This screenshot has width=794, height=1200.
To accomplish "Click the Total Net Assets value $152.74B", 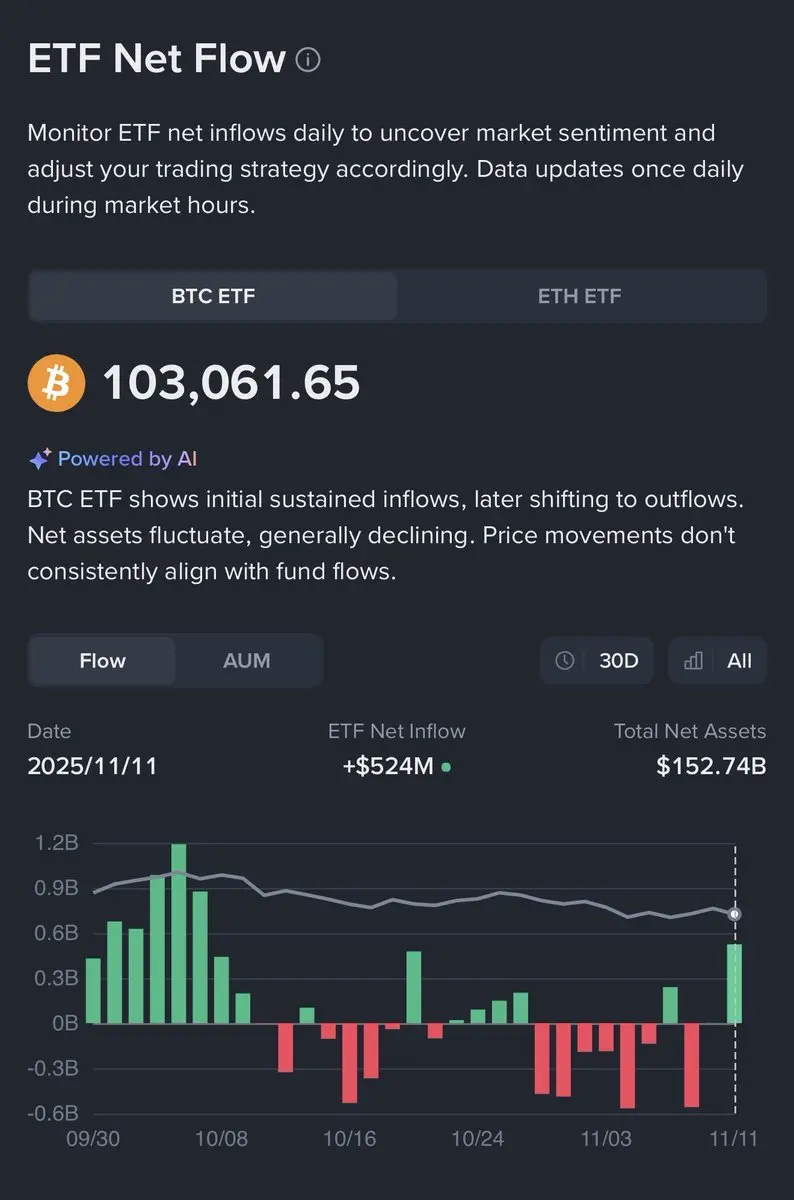I will 710,767.
